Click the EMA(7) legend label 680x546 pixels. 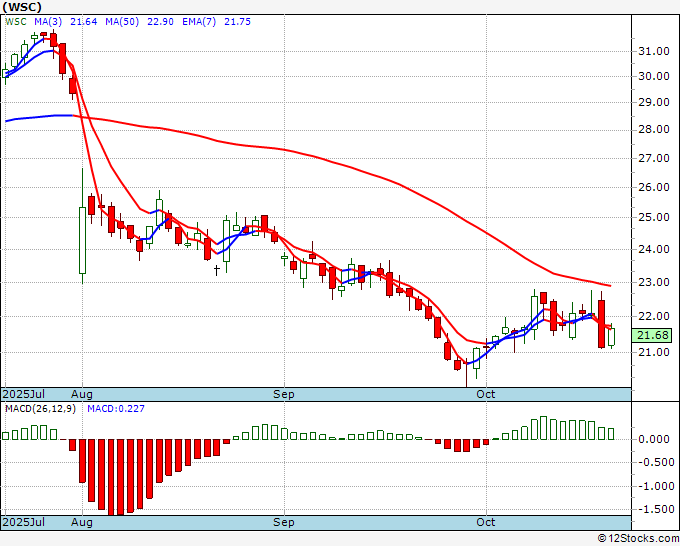(x=199, y=22)
